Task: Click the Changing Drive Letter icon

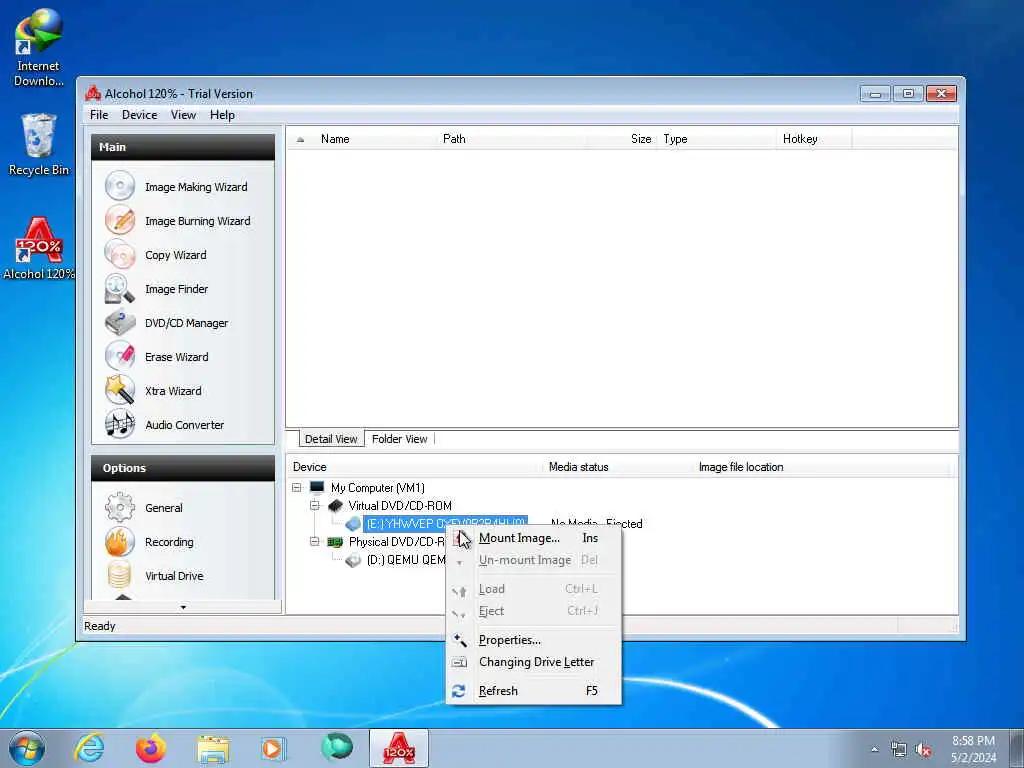Action: click(x=459, y=662)
